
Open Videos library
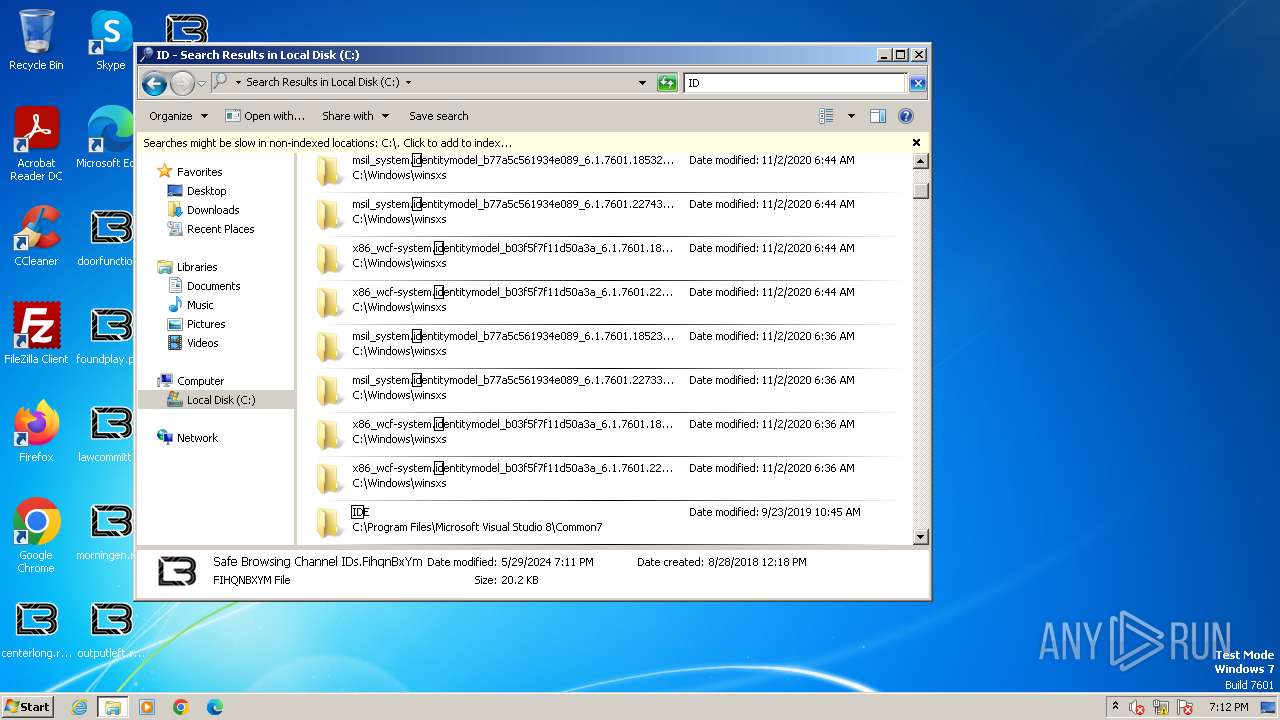202,343
